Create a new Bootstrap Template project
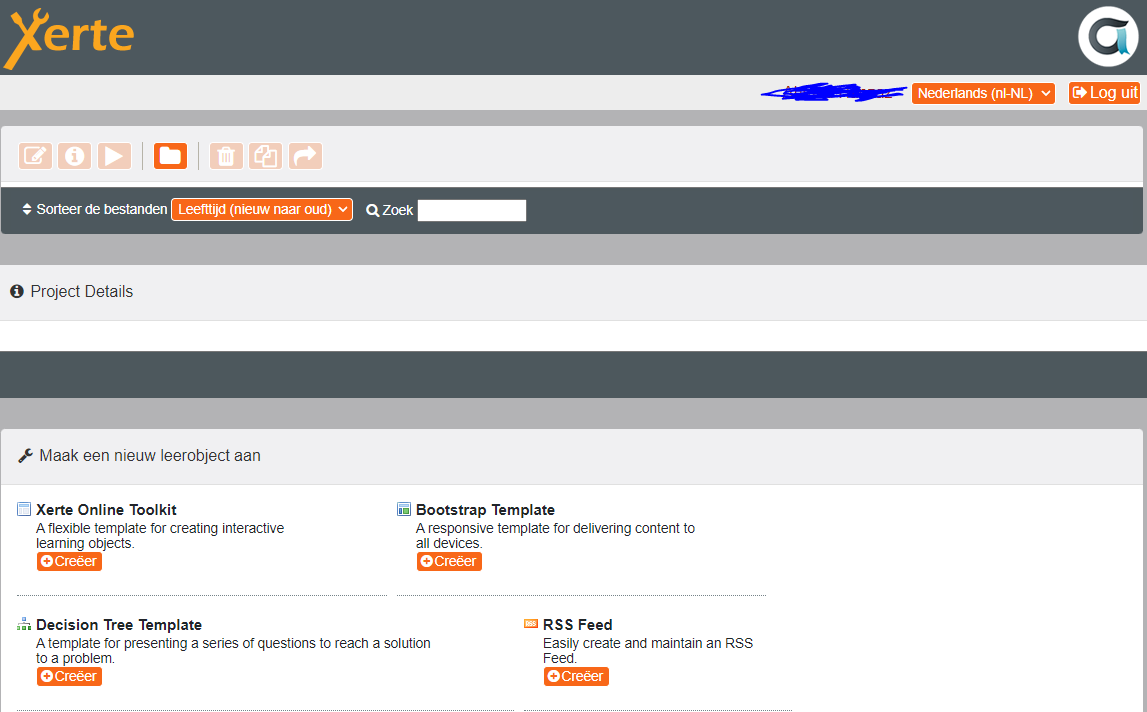Image resolution: width=1147 pixels, height=712 pixels. [x=449, y=561]
